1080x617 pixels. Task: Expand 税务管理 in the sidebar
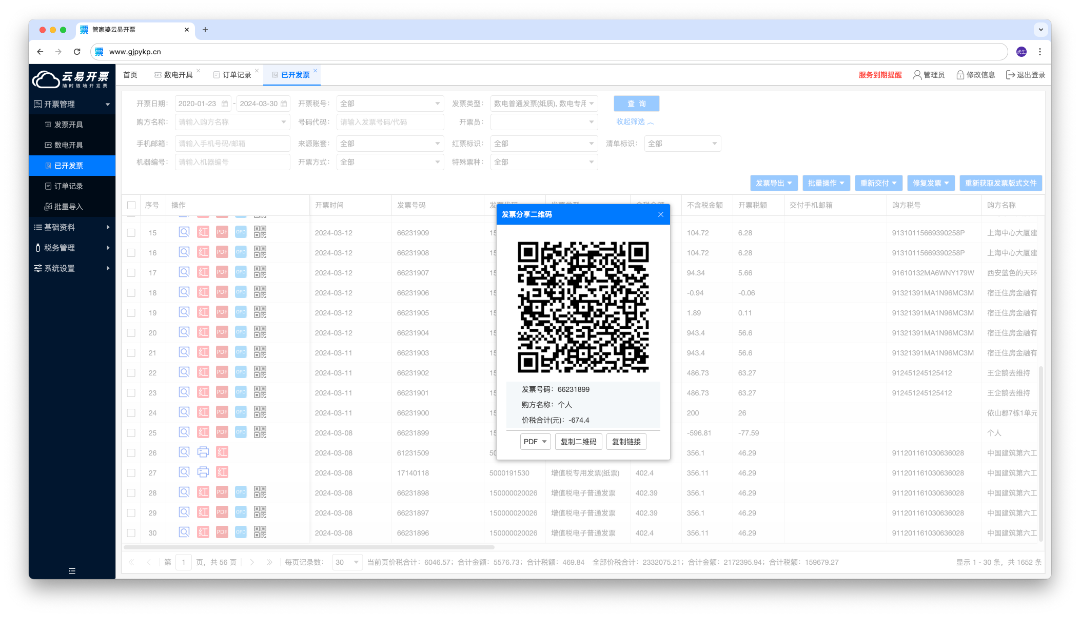pyautogui.click(x=72, y=247)
